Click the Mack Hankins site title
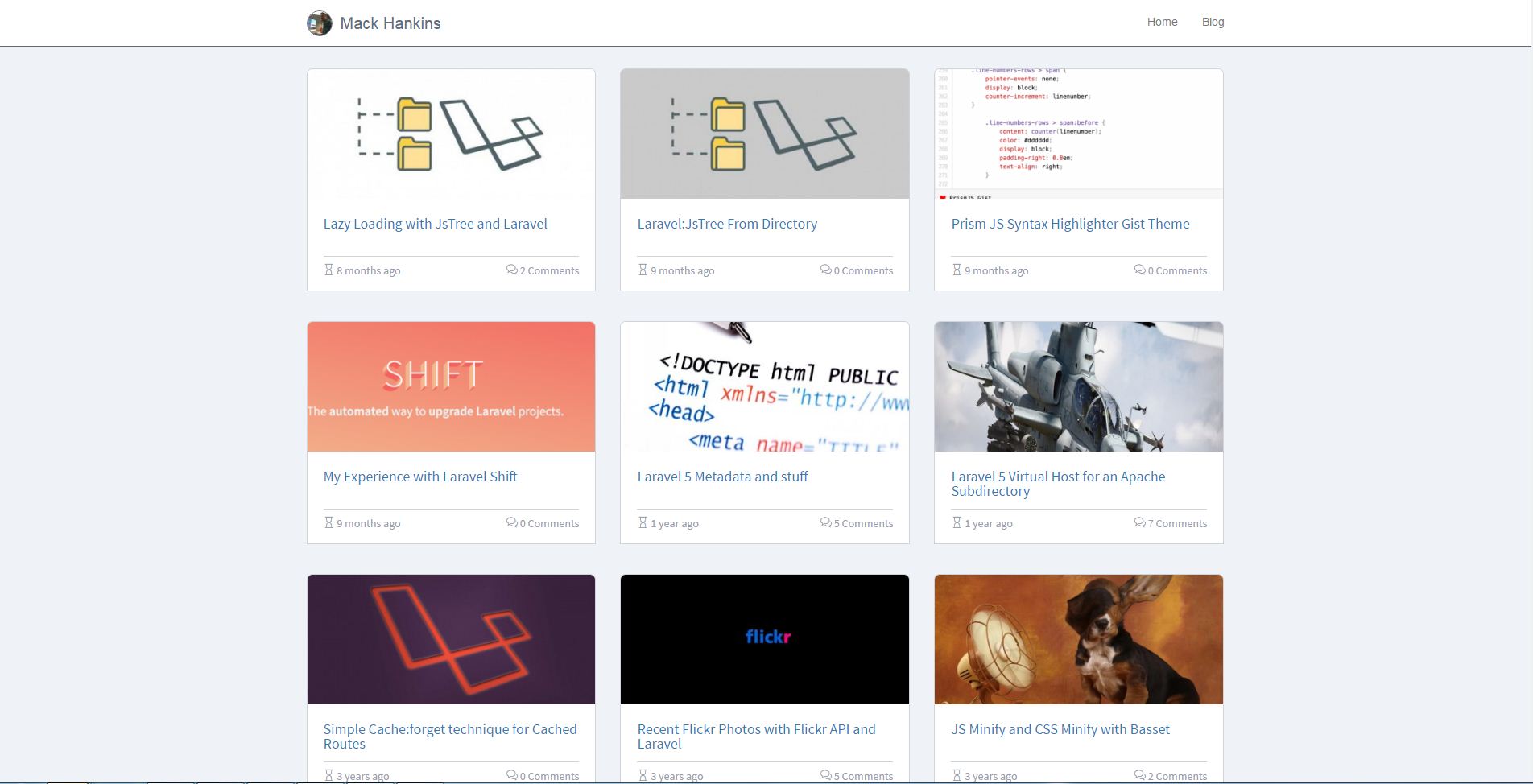 (390, 23)
